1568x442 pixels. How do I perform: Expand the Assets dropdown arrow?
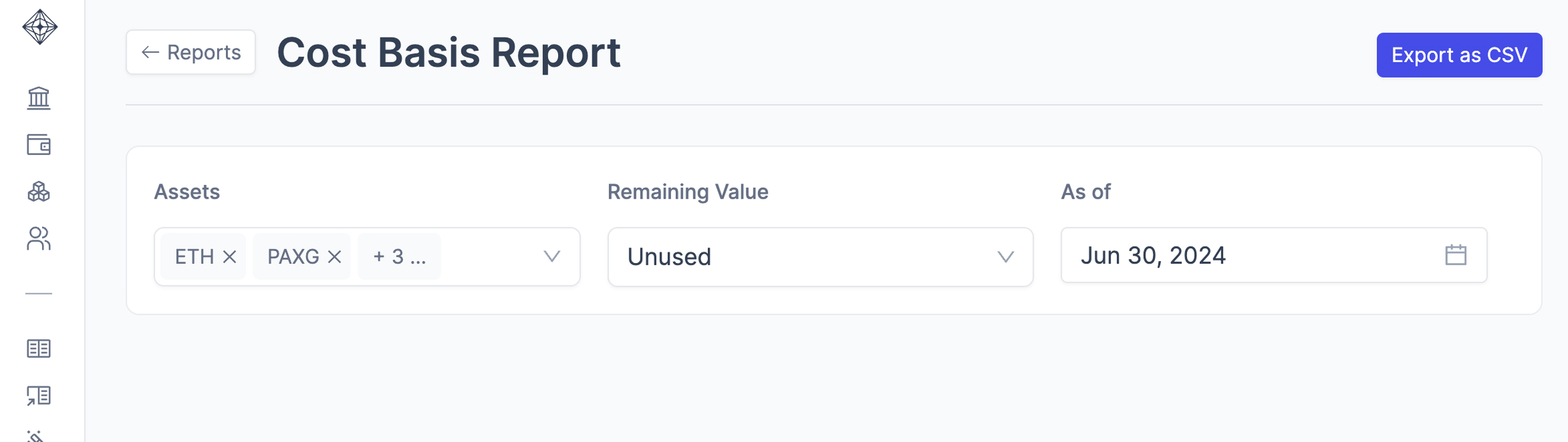(x=551, y=256)
